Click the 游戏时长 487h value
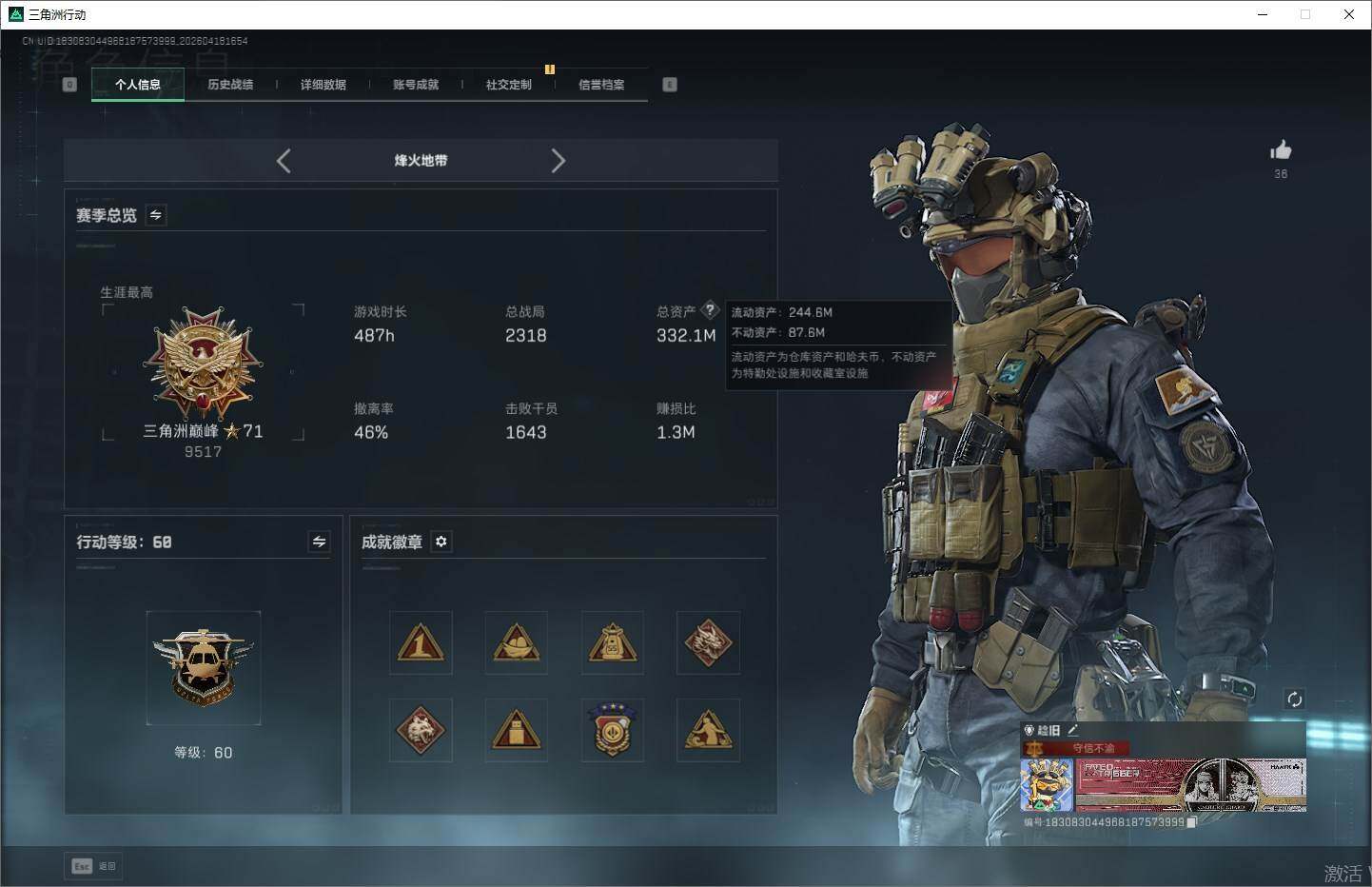 point(374,336)
